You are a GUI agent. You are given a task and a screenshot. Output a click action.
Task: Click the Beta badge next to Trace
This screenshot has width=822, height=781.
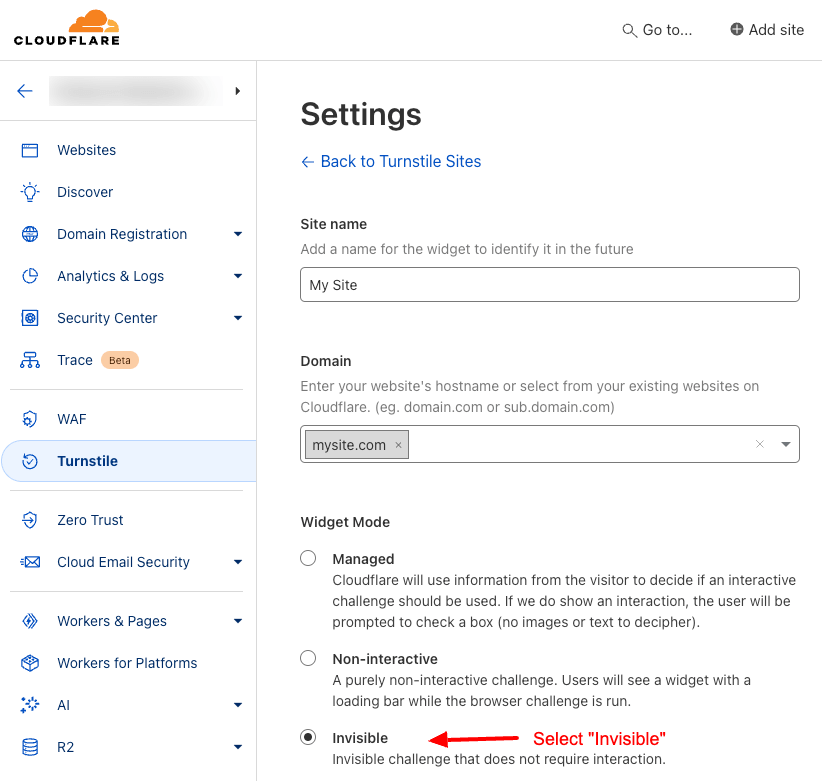120,360
